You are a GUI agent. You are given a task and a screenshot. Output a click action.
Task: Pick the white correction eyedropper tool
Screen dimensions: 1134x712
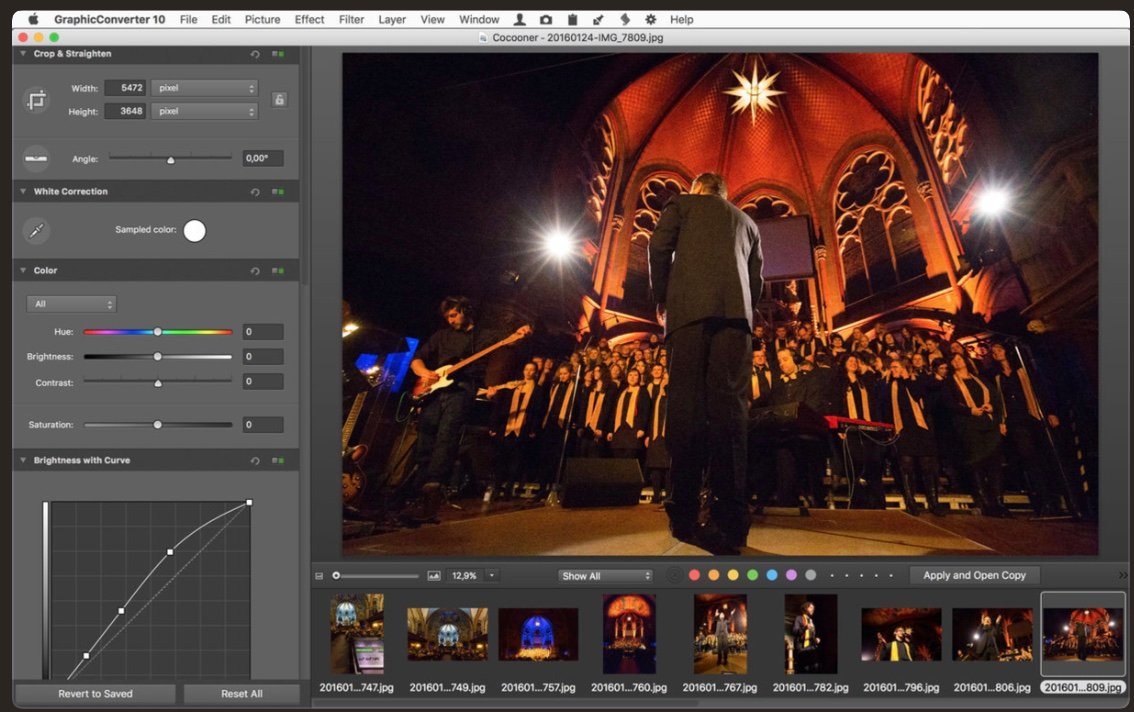36,231
